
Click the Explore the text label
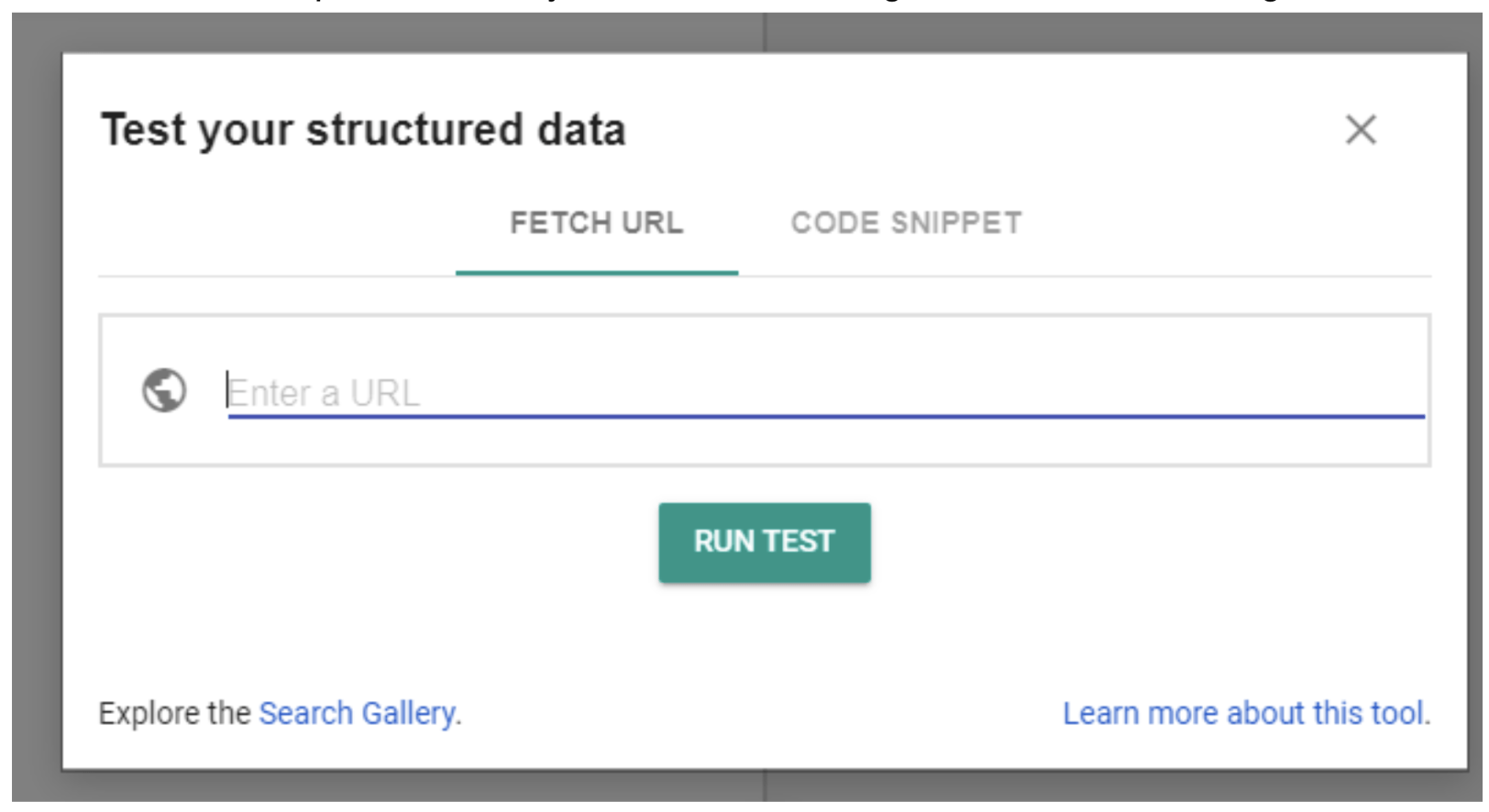pyautogui.click(x=174, y=713)
